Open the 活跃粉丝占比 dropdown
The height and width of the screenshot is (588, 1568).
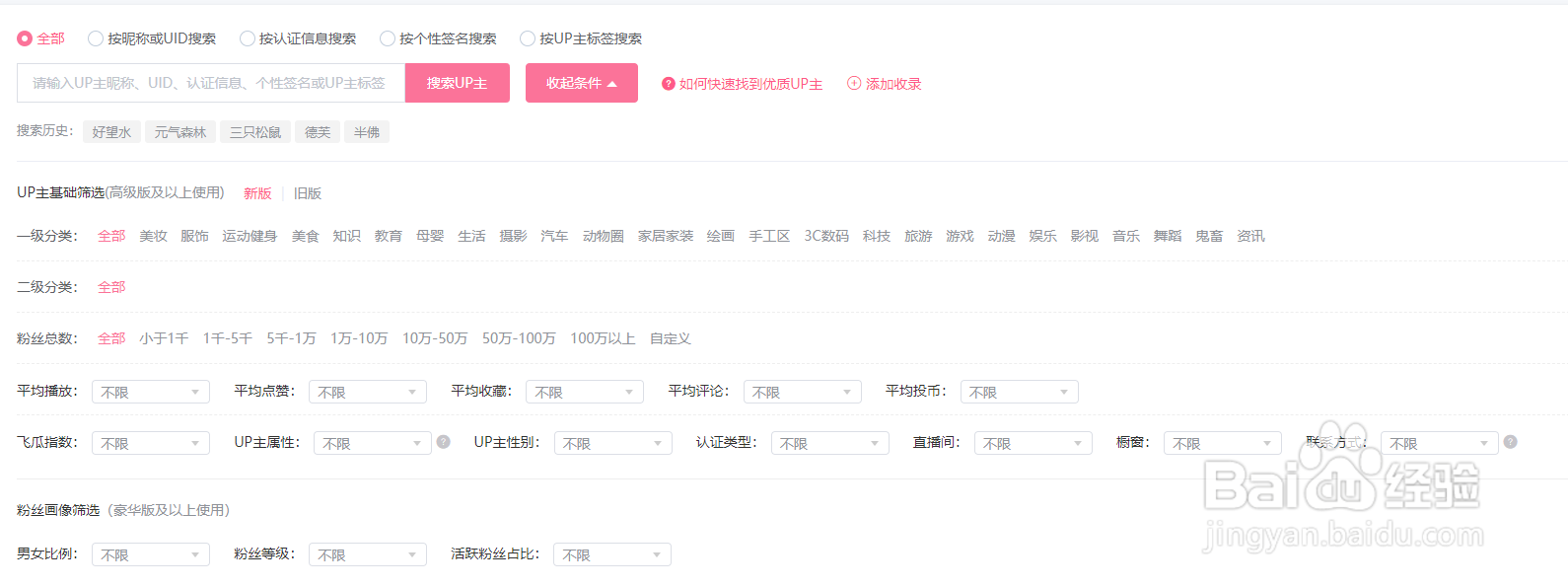[x=612, y=554]
